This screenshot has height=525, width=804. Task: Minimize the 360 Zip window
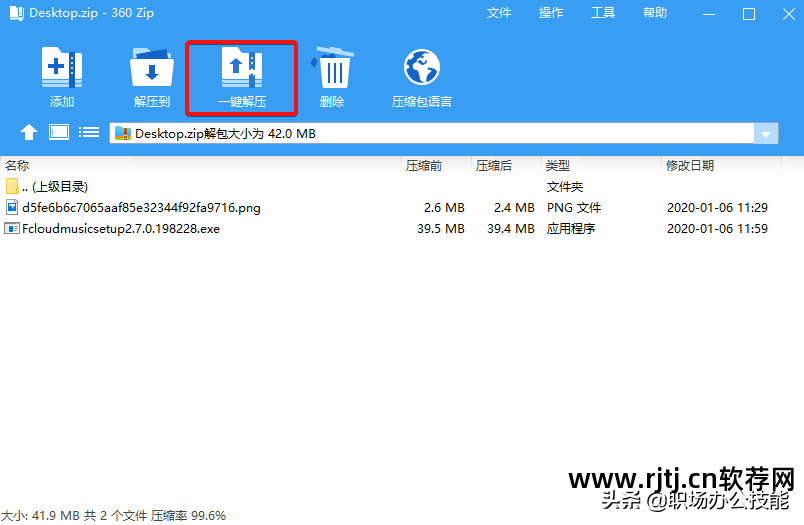tap(709, 14)
